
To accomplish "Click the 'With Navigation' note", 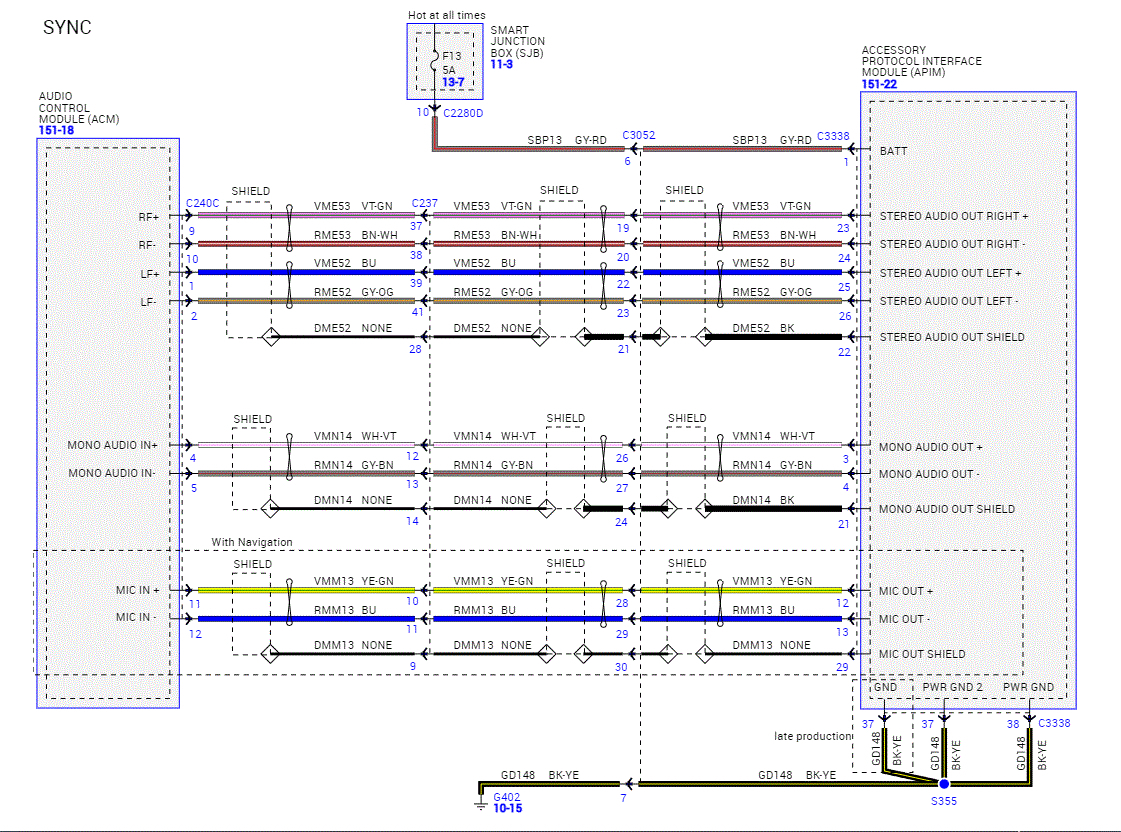I will tap(252, 542).
